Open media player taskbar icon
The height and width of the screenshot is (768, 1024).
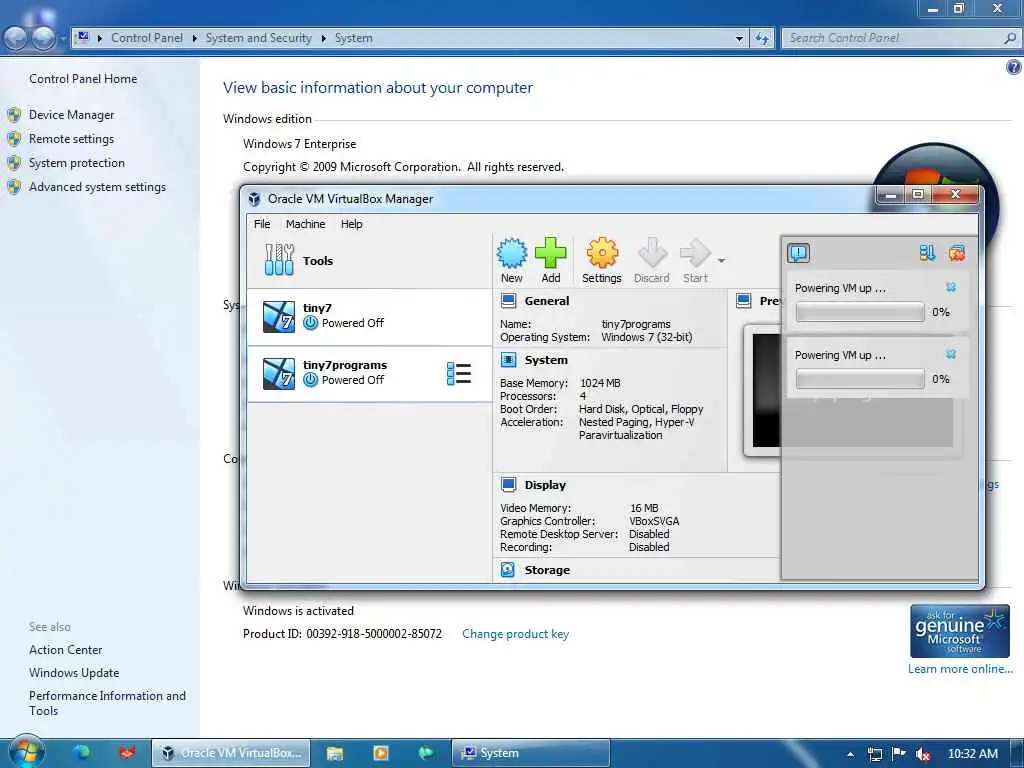(381, 753)
